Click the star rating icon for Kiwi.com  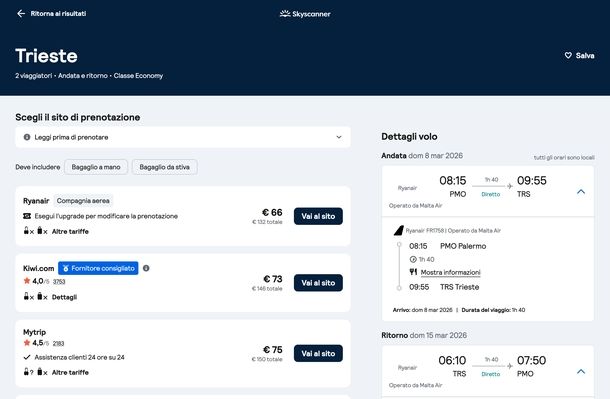pos(27,280)
